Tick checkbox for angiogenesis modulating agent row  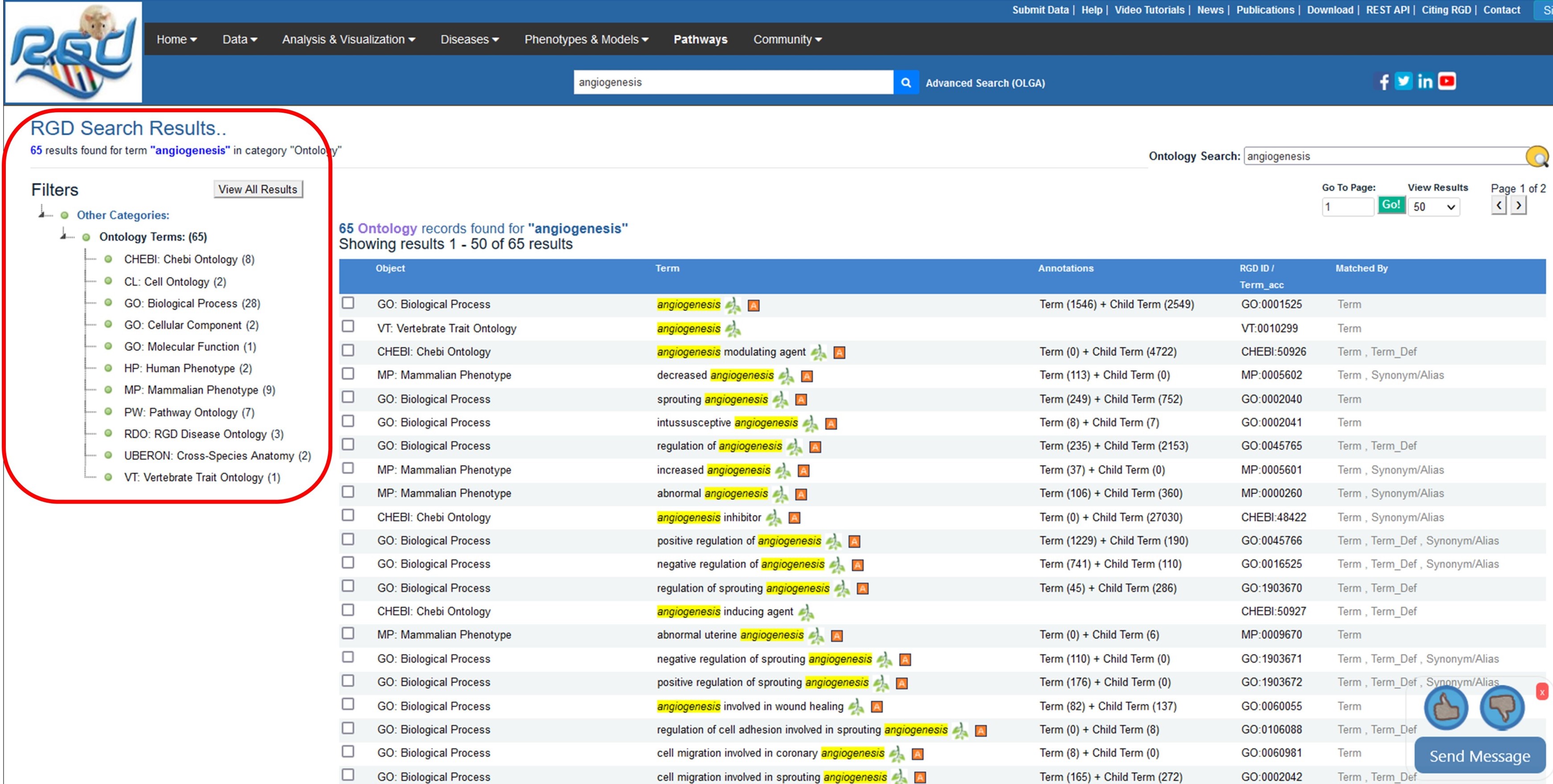click(348, 351)
